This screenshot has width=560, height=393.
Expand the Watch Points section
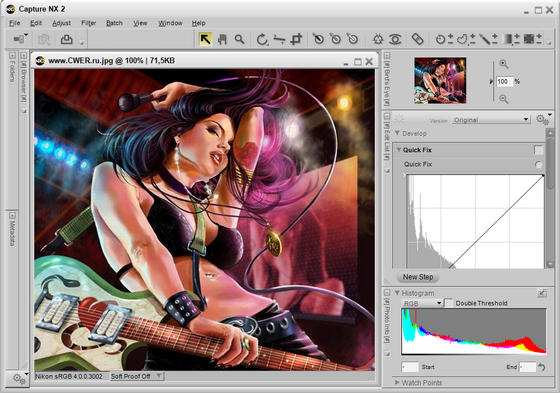[x=418, y=383]
